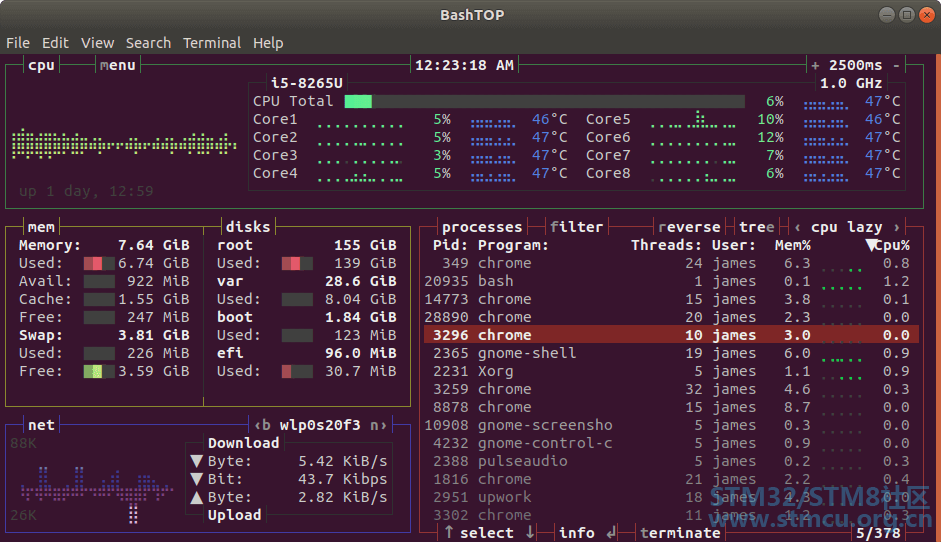This screenshot has height=542, width=941.
Task: Increase update interval with plus sign
Action: point(815,65)
